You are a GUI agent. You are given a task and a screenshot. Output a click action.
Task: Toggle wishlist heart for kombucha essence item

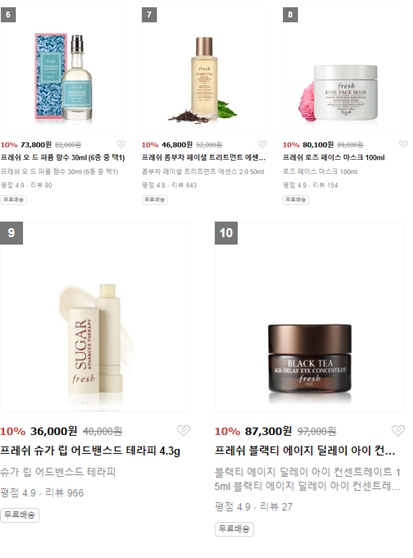[263, 144]
